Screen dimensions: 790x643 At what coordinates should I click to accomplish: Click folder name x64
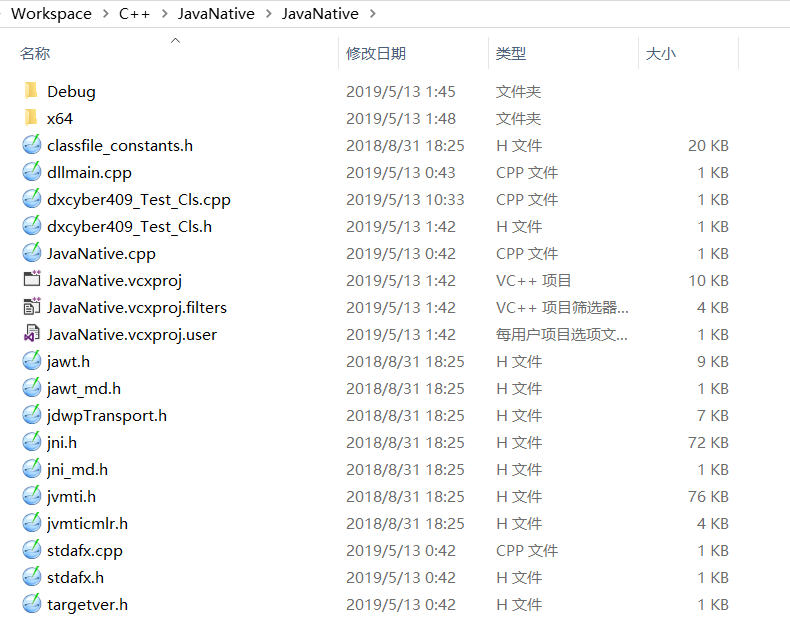tap(60, 118)
